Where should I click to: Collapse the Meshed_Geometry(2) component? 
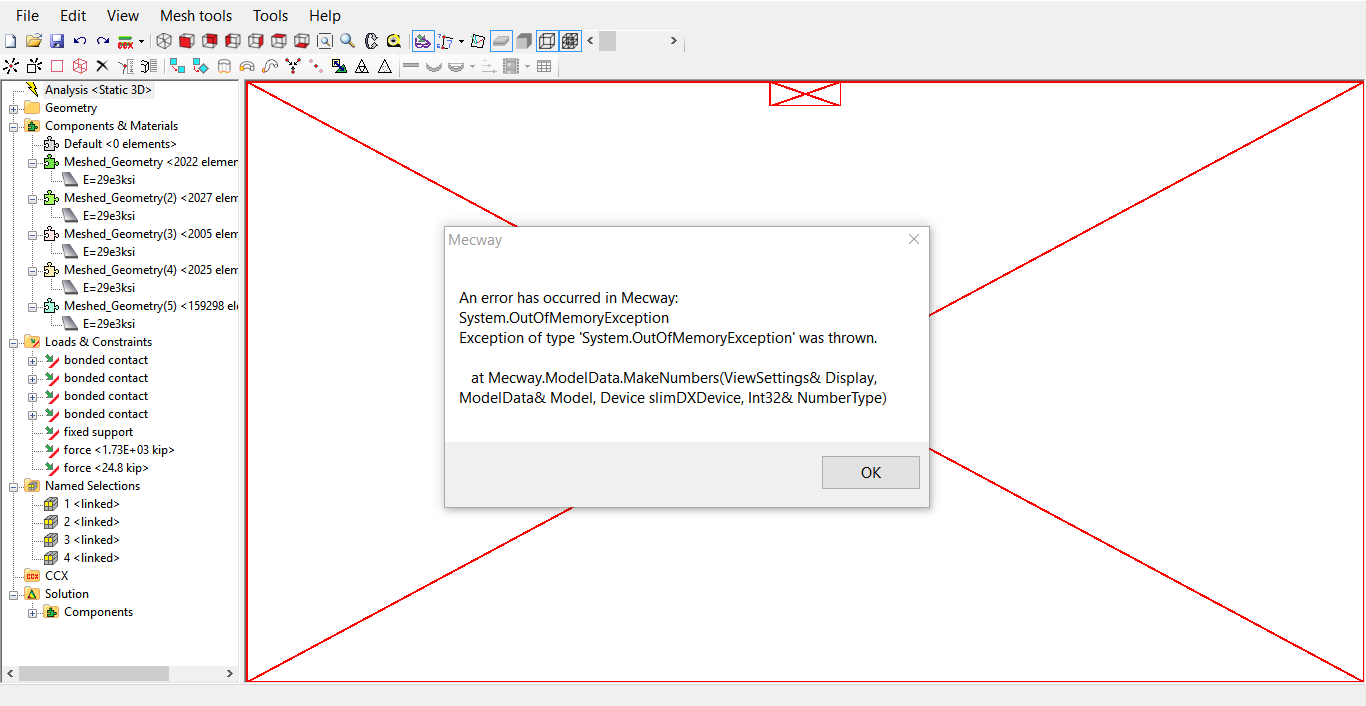pyautogui.click(x=33, y=198)
